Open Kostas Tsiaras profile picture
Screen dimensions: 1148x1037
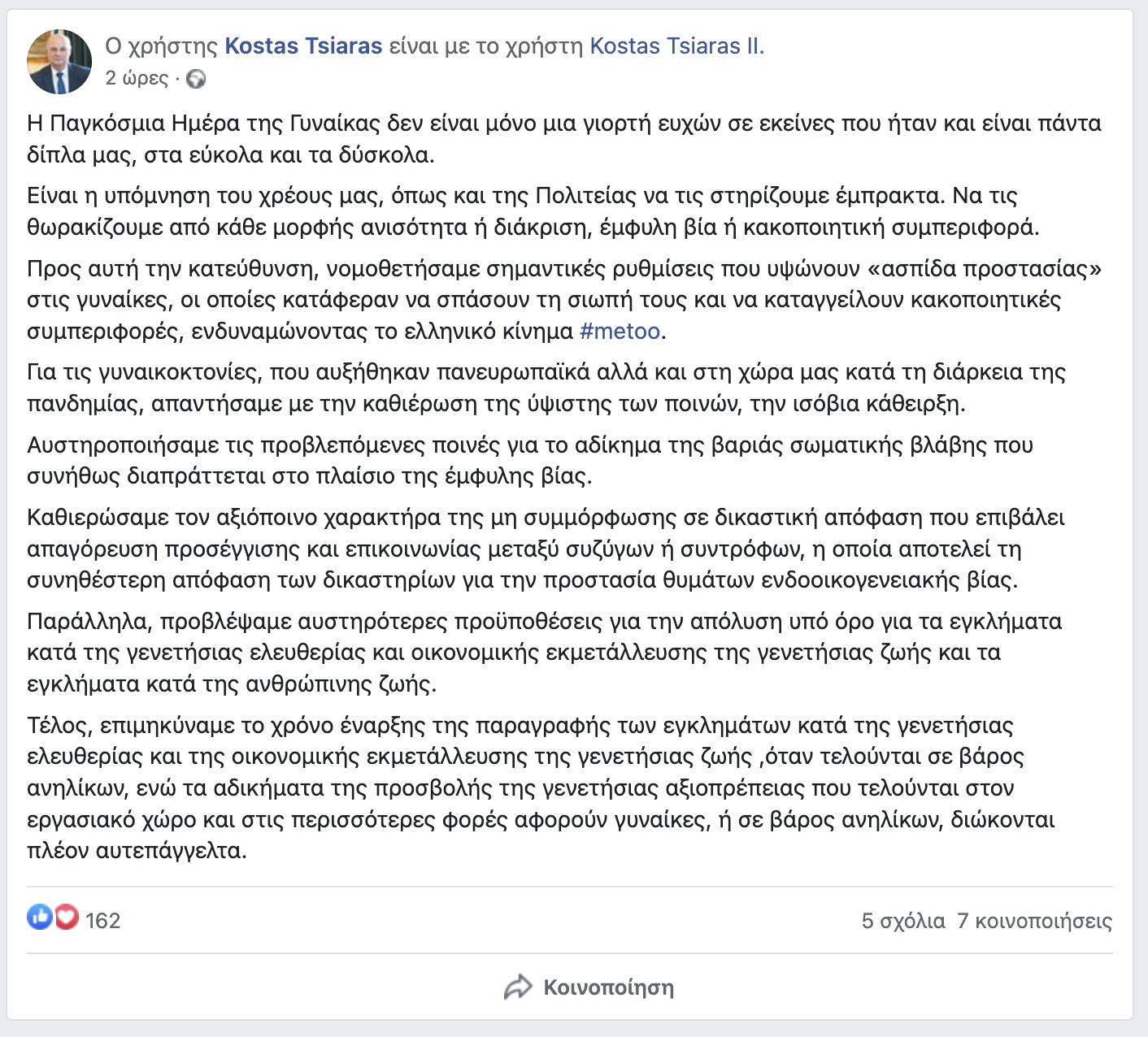pos(59,62)
